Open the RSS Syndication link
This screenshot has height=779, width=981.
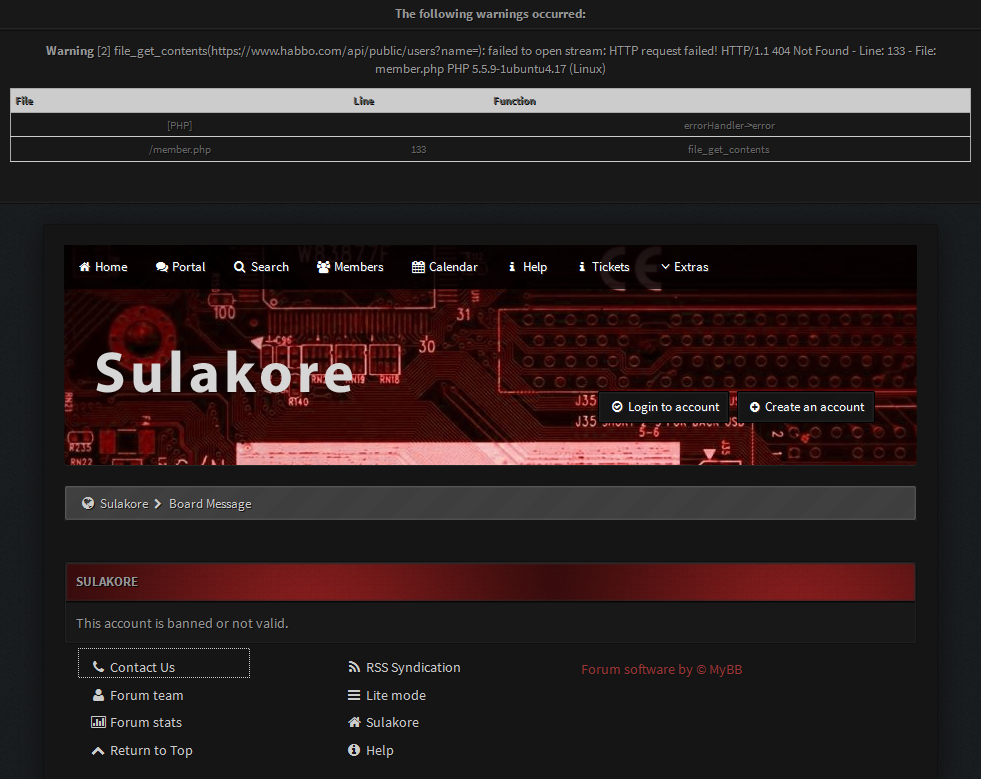(x=413, y=668)
